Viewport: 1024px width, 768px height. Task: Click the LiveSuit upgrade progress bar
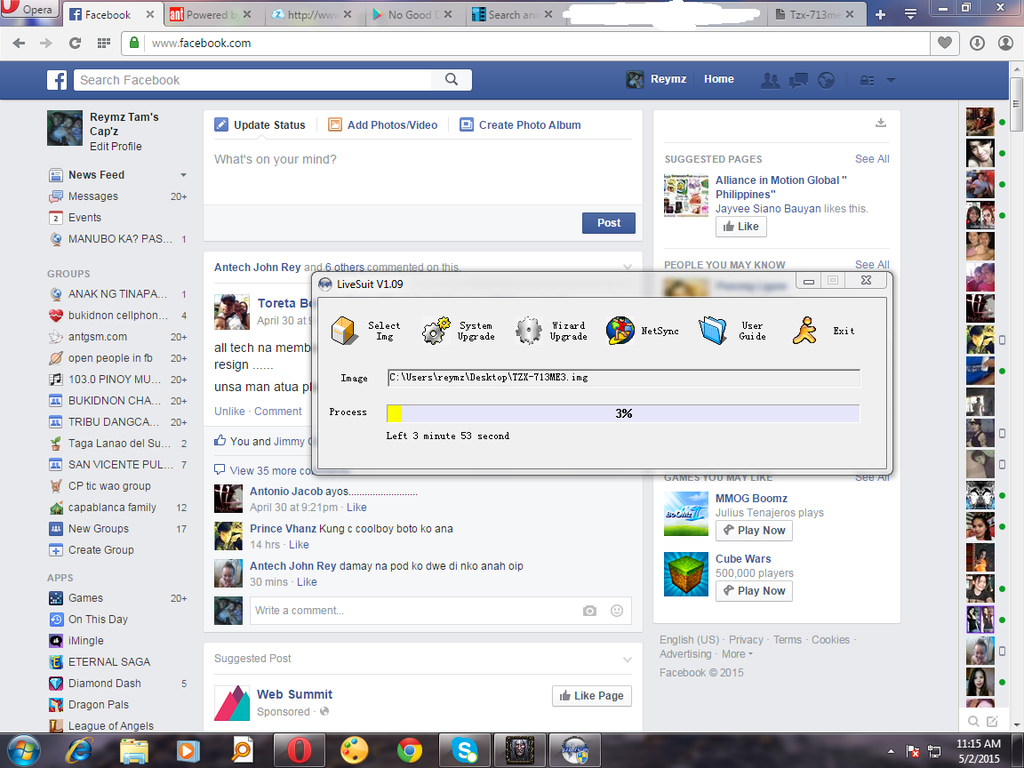coord(623,413)
